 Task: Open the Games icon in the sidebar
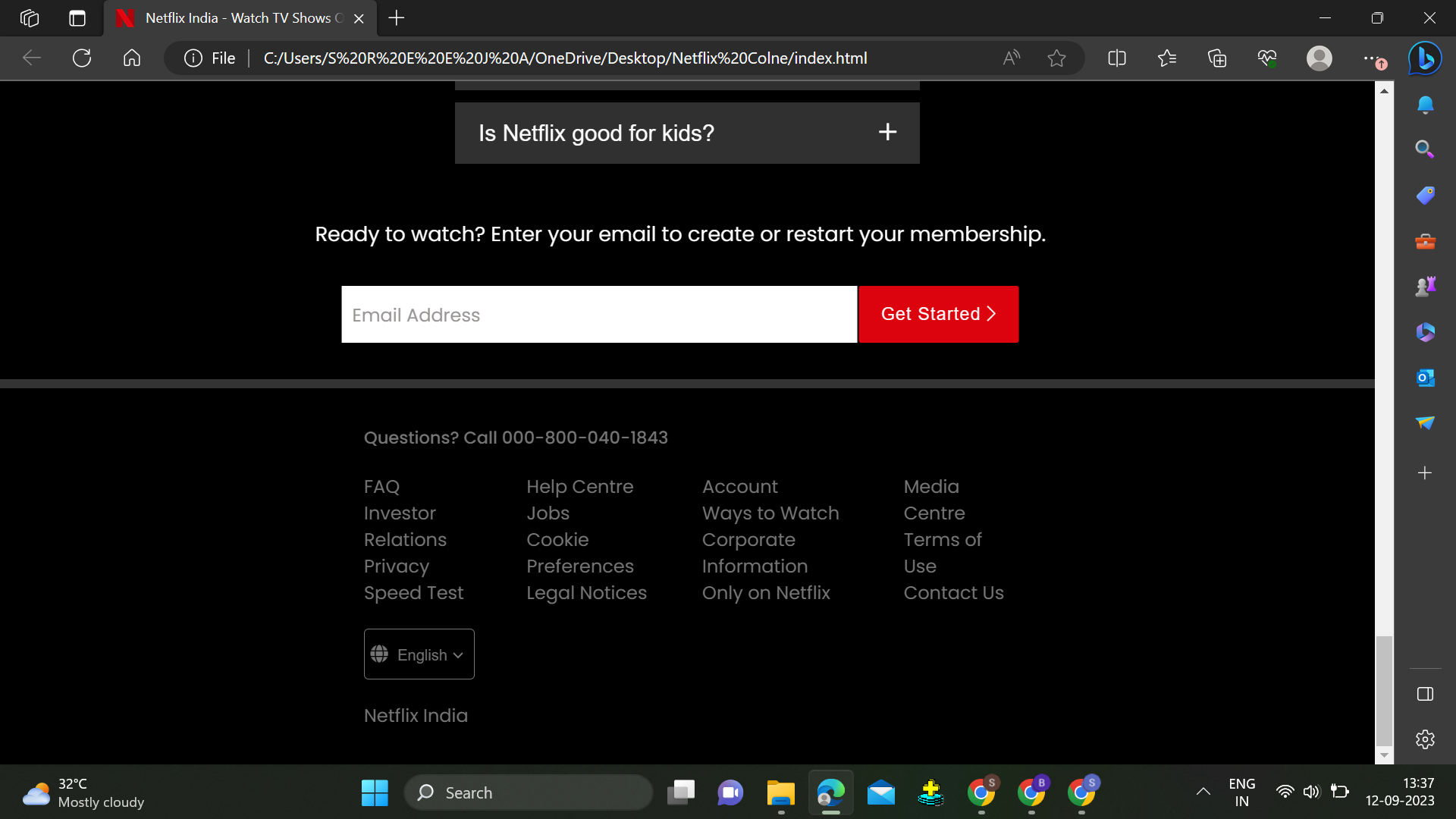pyautogui.click(x=1425, y=286)
